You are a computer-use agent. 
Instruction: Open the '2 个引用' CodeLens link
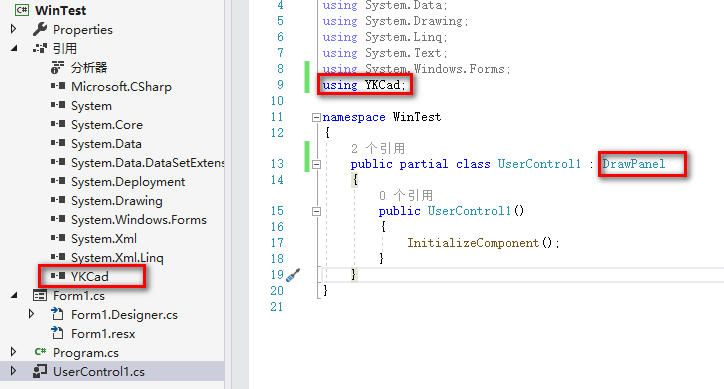point(378,148)
